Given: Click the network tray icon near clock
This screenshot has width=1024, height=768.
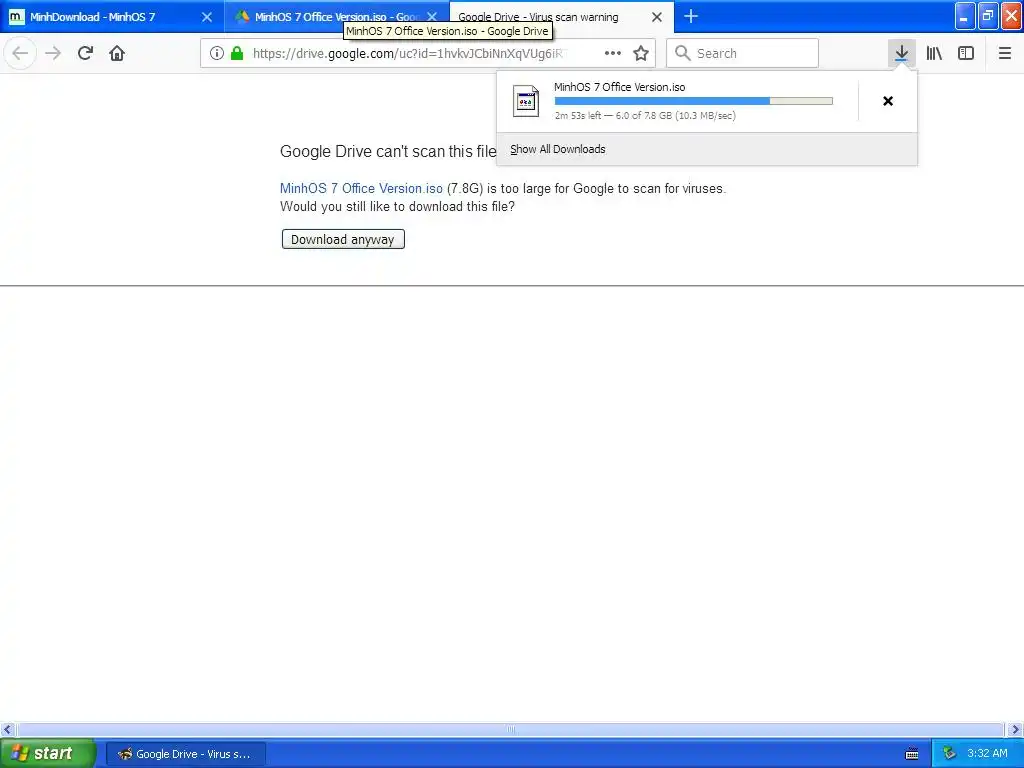Looking at the screenshot, I should point(950,754).
